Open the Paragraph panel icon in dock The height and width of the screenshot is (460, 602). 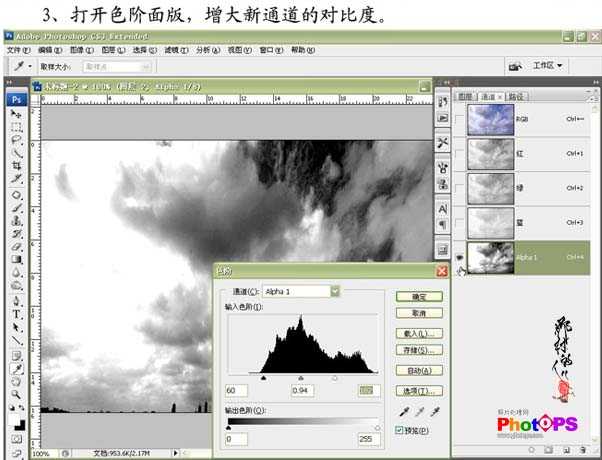tap(443, 224)
